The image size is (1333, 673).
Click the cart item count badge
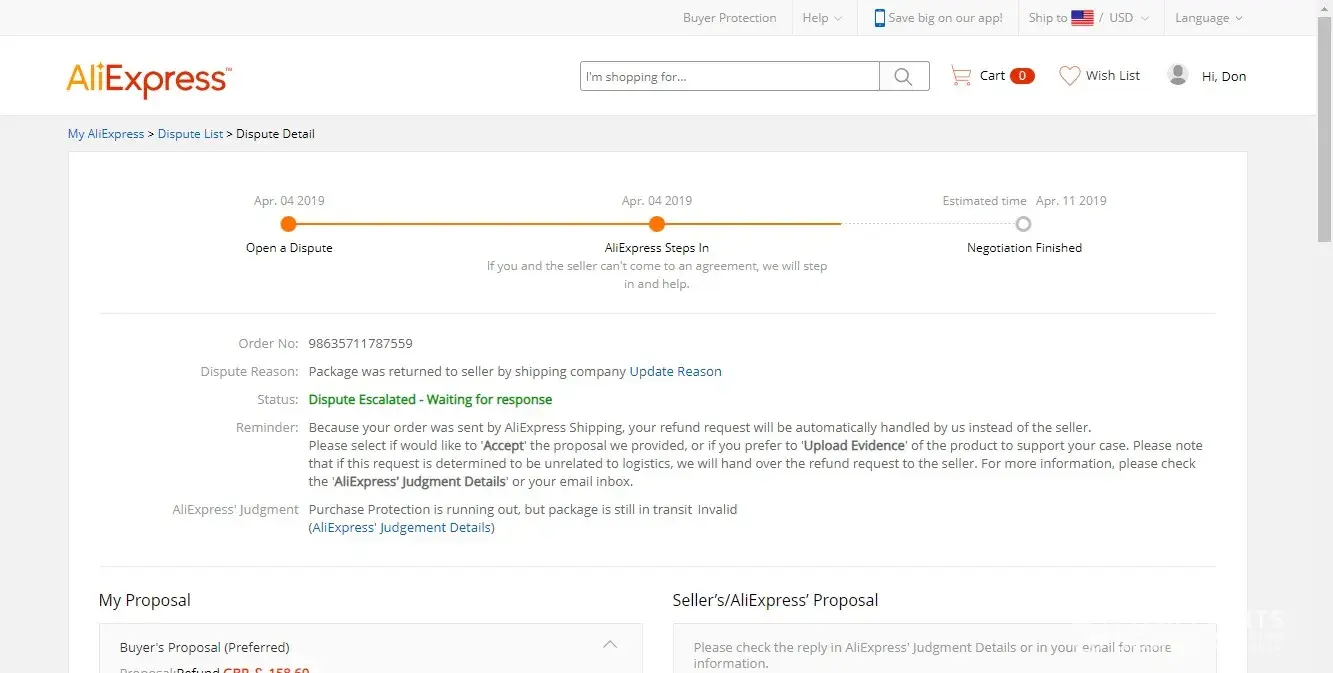coord(1021,76)
